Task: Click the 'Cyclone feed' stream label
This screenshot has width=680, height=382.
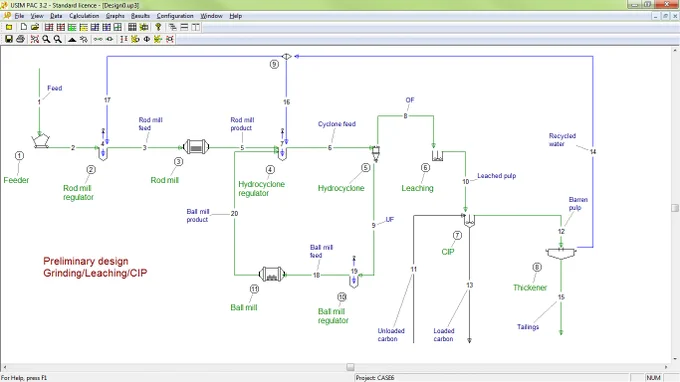Action: coord(337,124)
